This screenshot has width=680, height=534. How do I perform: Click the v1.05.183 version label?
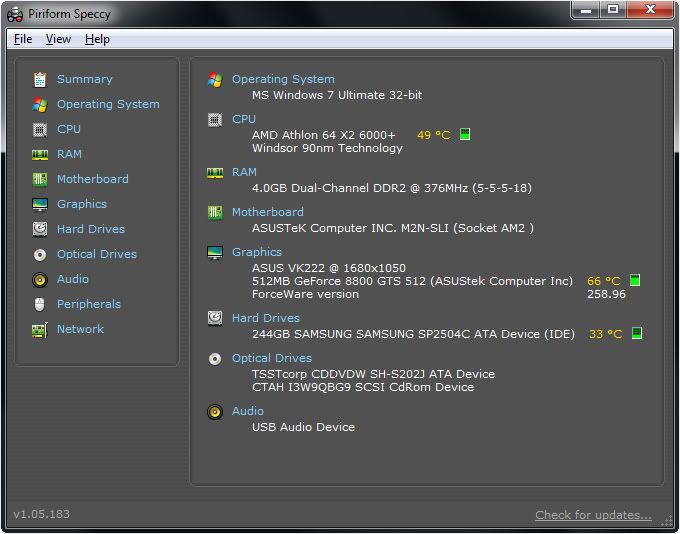[41, 514]
